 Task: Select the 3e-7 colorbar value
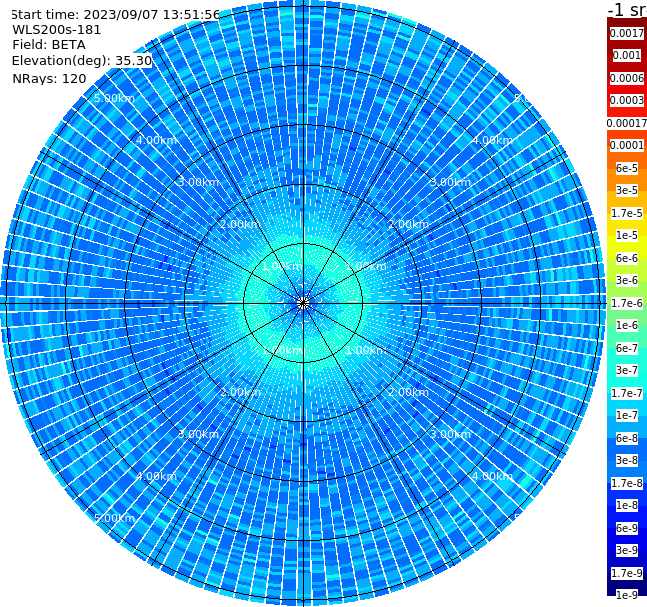627,370
